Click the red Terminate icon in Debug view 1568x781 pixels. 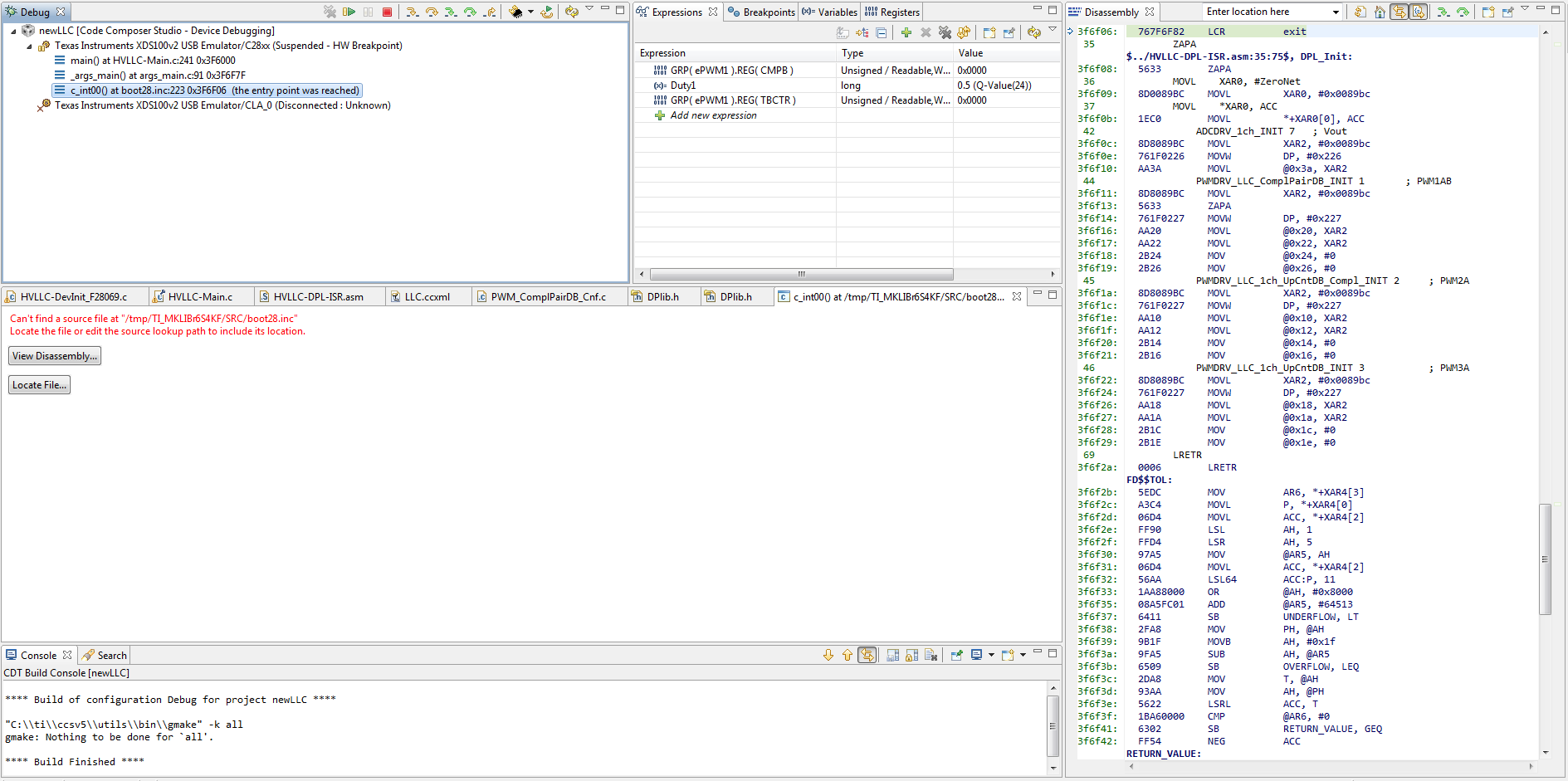tap(387, 12)
